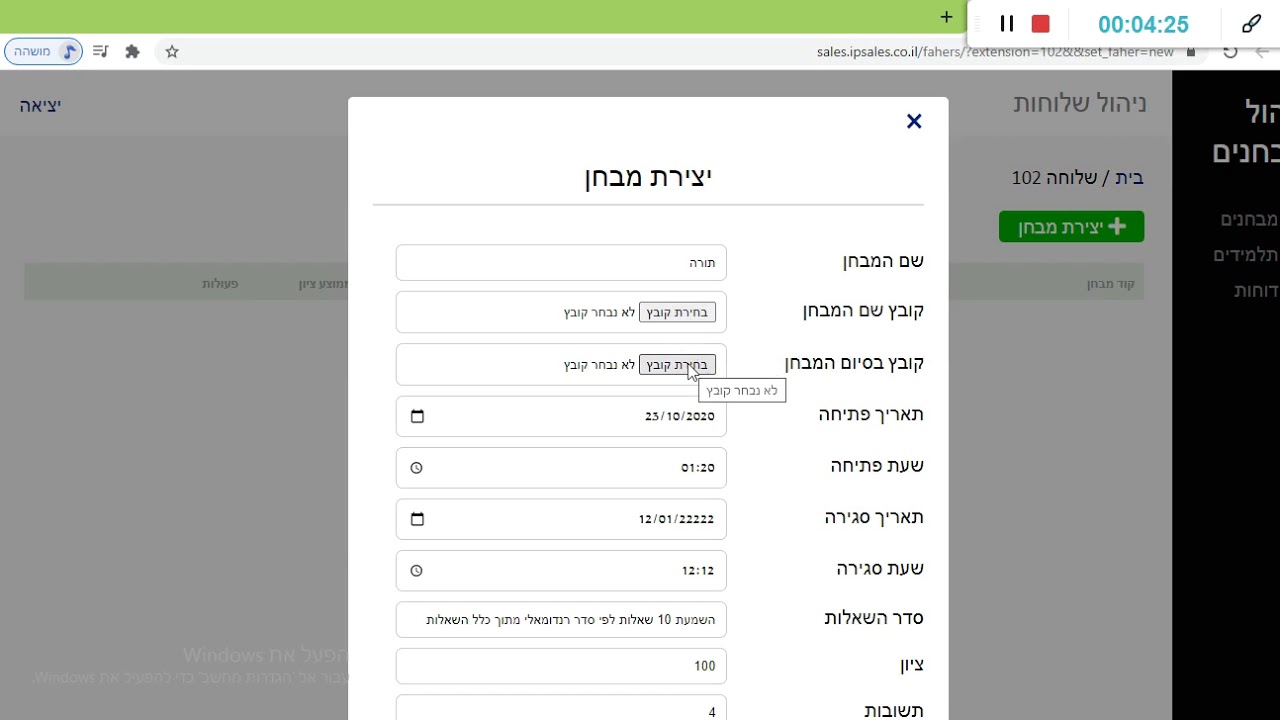Open a new browser tab
The height and width of the screenshot is (720, 1280).
pyautogui.click(x=946, y=16)
